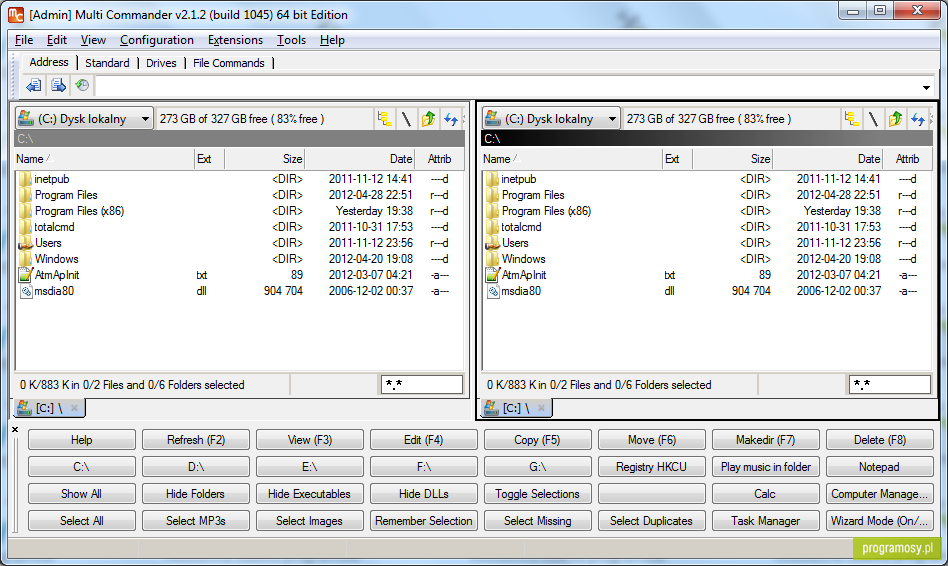
Task: Click the swap/refresh arrows icon in left panel
Action: [x=450, y=119]
